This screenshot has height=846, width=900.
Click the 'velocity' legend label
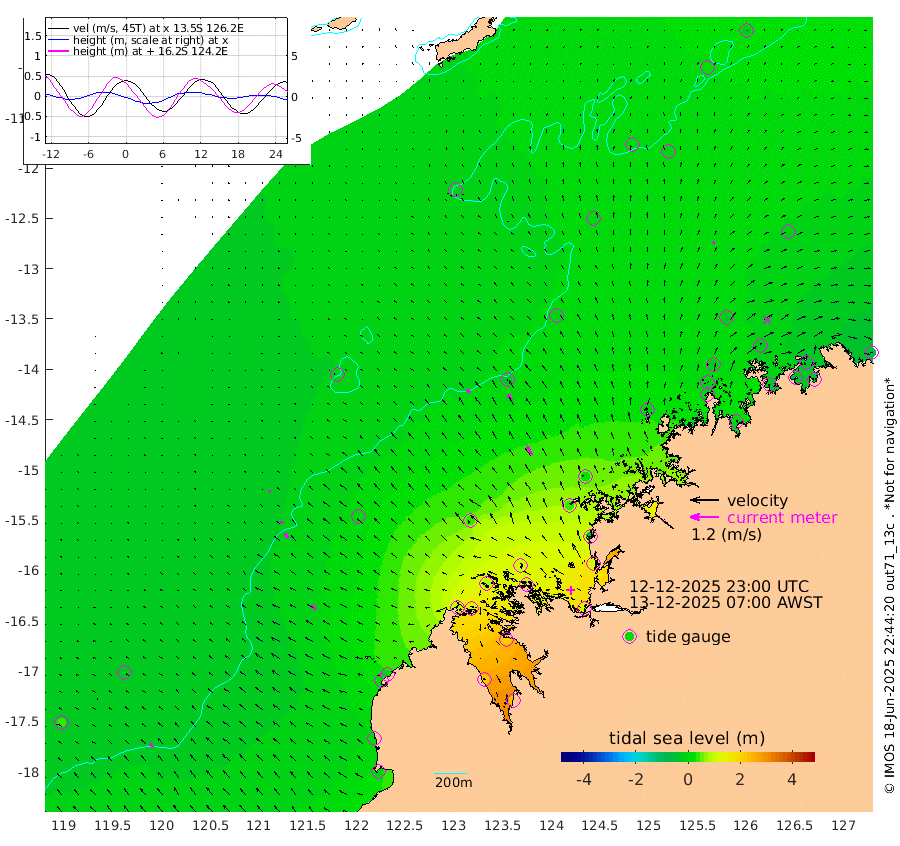click(x=757, y=500)
